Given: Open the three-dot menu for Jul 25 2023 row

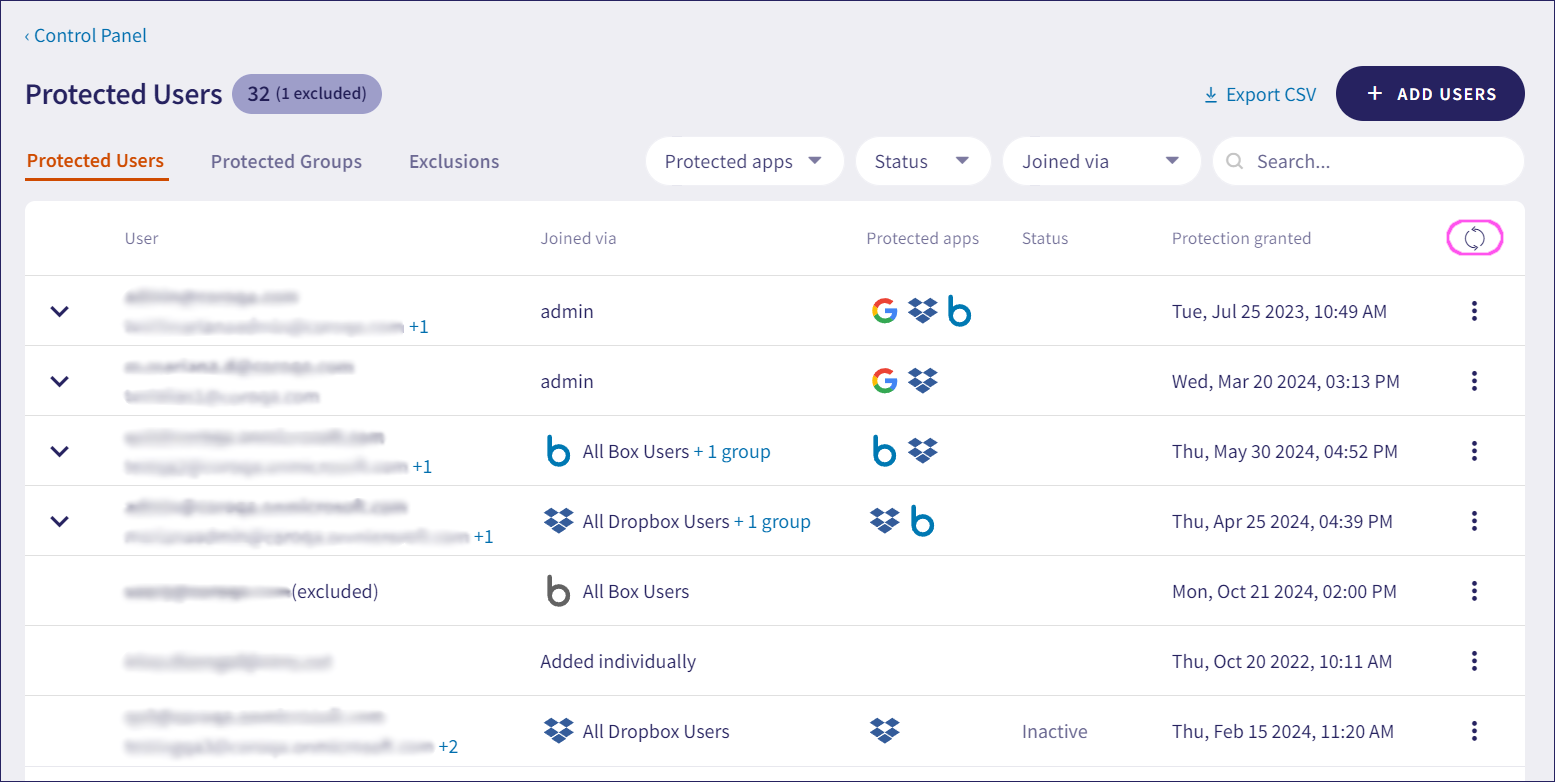Looking at the screenshot, I should (x=1474, y=311).
